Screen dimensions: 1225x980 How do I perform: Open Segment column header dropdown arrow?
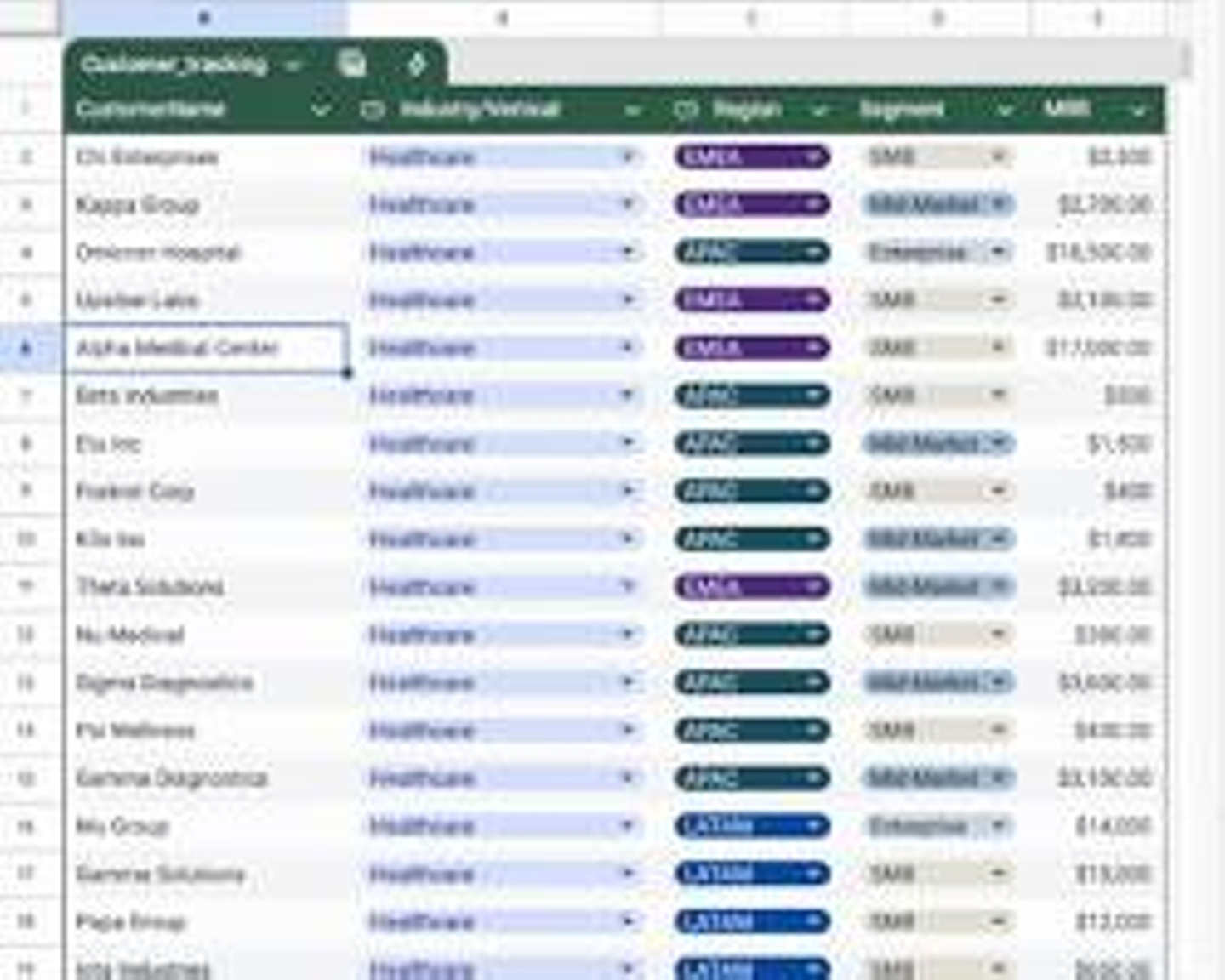1006,111
